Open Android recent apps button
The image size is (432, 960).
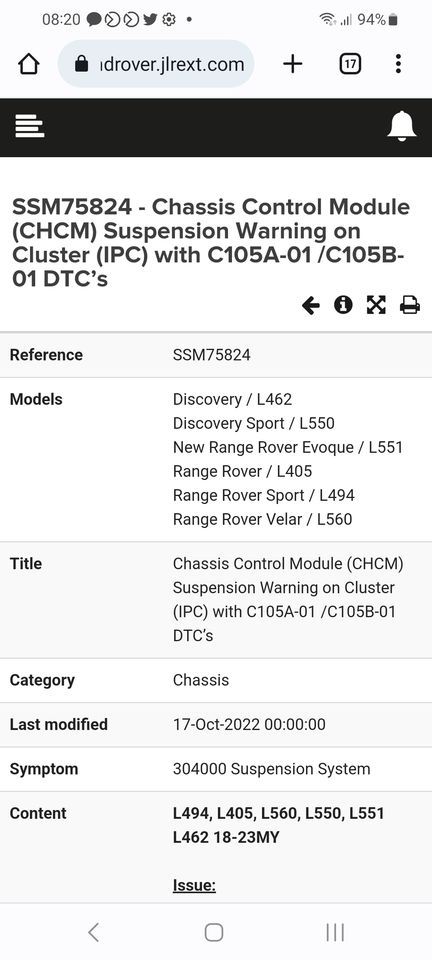tap(335, 932)
